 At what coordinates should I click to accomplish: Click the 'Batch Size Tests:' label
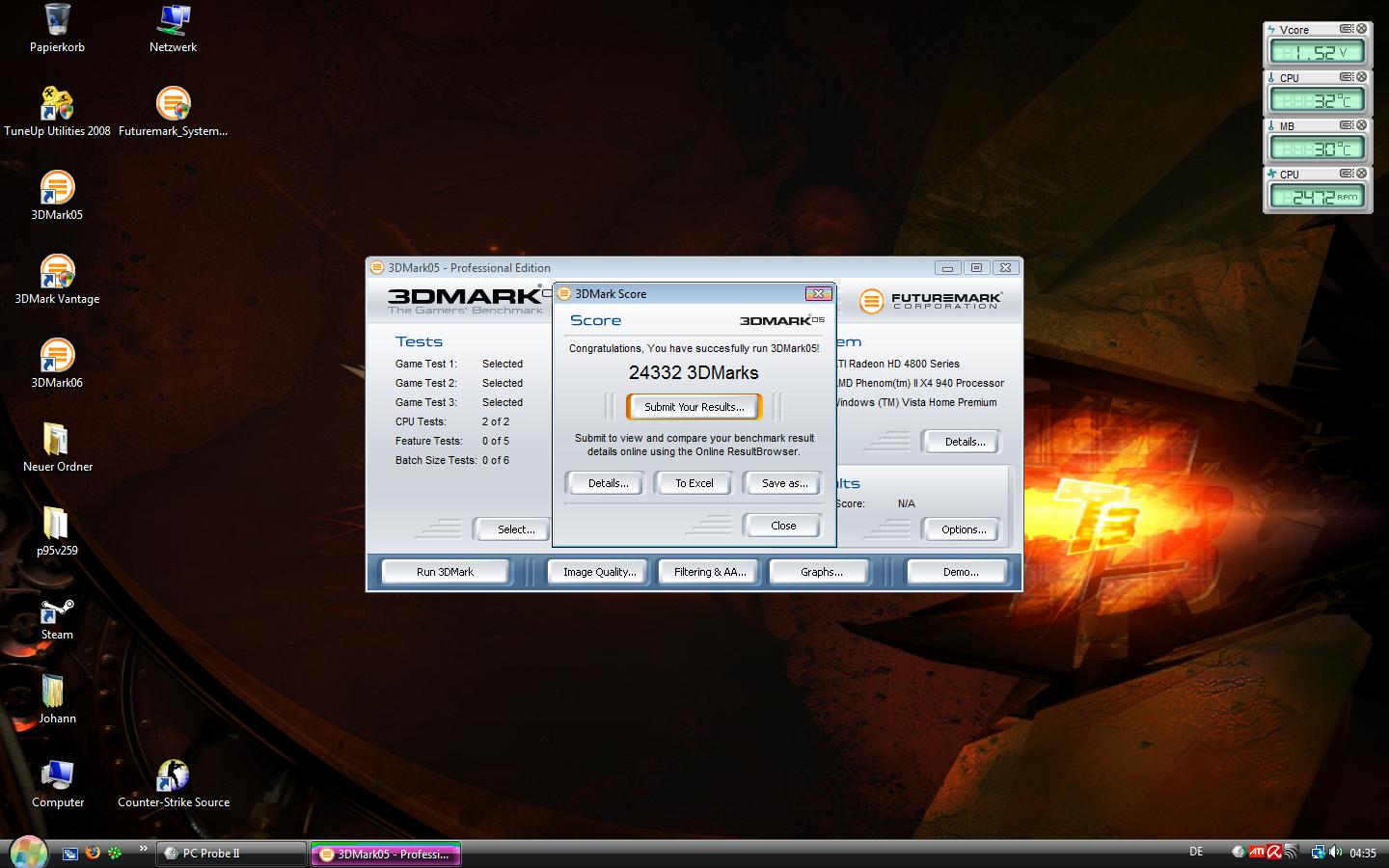436,460
